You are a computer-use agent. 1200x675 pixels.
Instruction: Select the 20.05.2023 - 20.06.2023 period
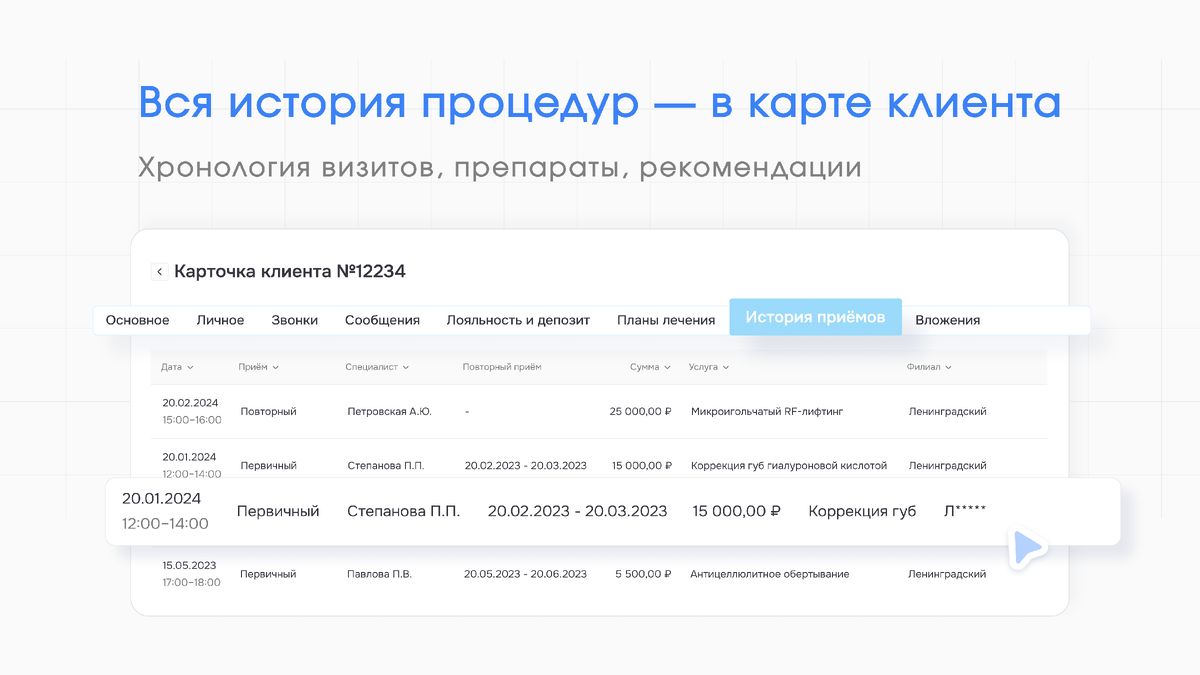coord(526,574)
